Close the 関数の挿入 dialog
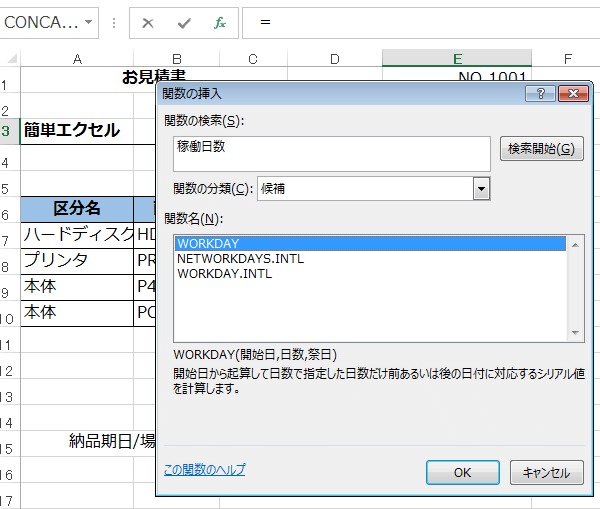Image resolution: width=600 pixels, height=509 pixels. pos(571,93)
